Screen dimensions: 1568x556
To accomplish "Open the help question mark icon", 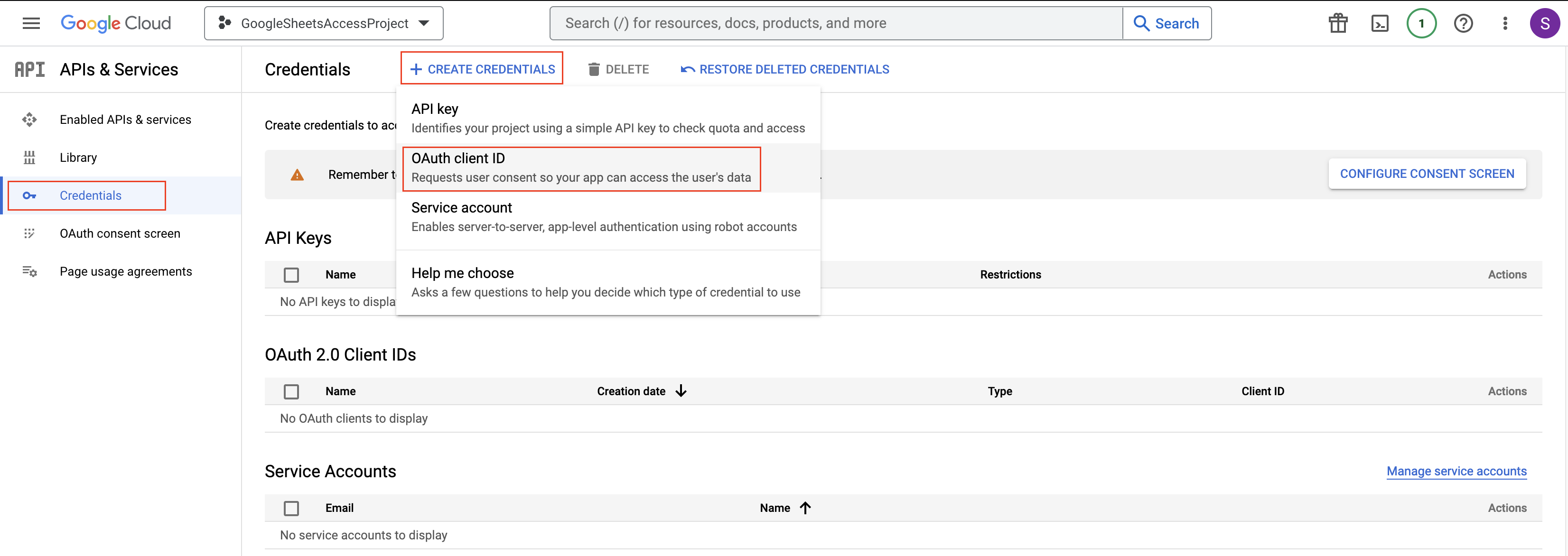I will coord(1463,23).
